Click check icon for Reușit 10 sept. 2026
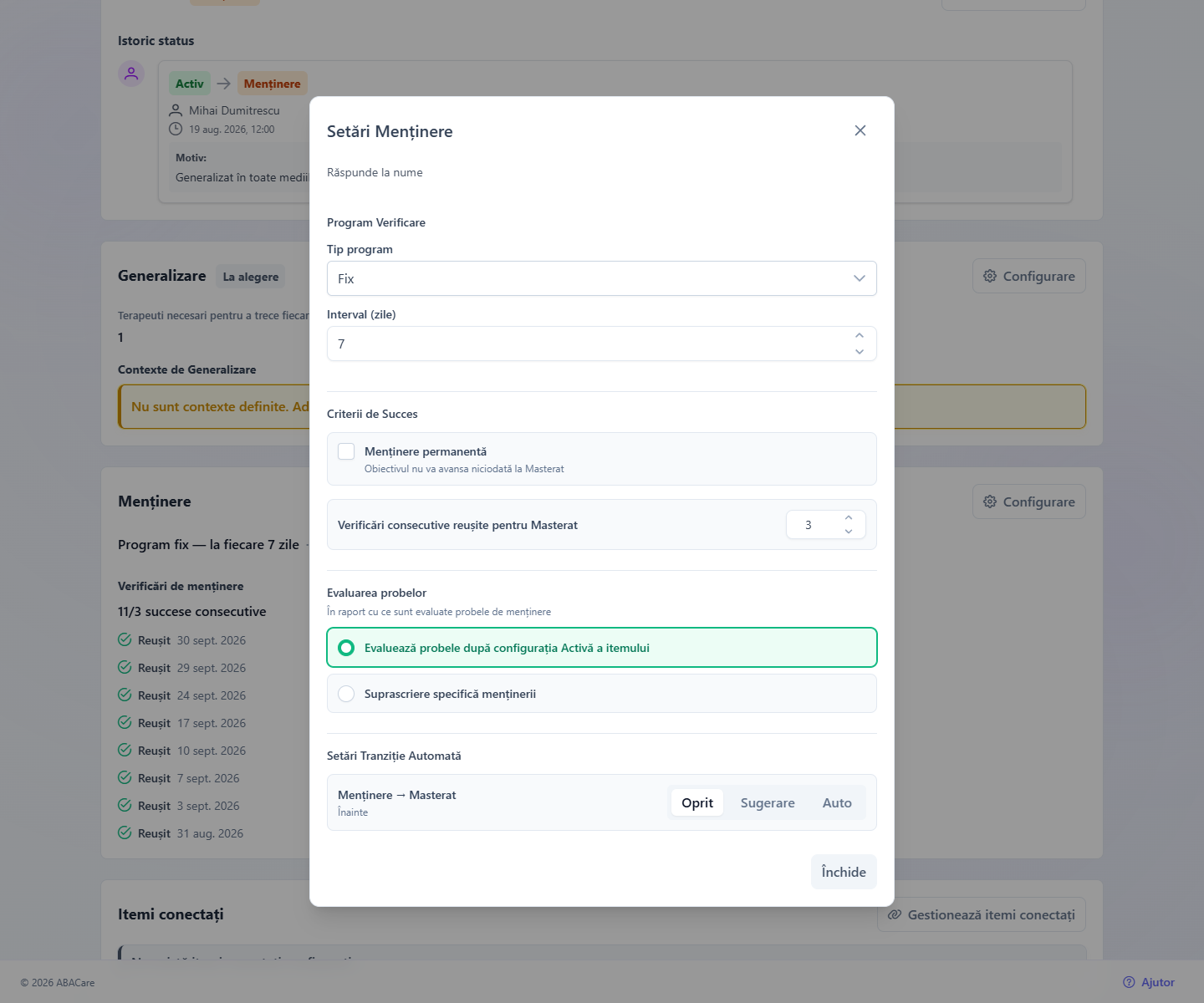The image size is (1204, 1003). point(125,750)
